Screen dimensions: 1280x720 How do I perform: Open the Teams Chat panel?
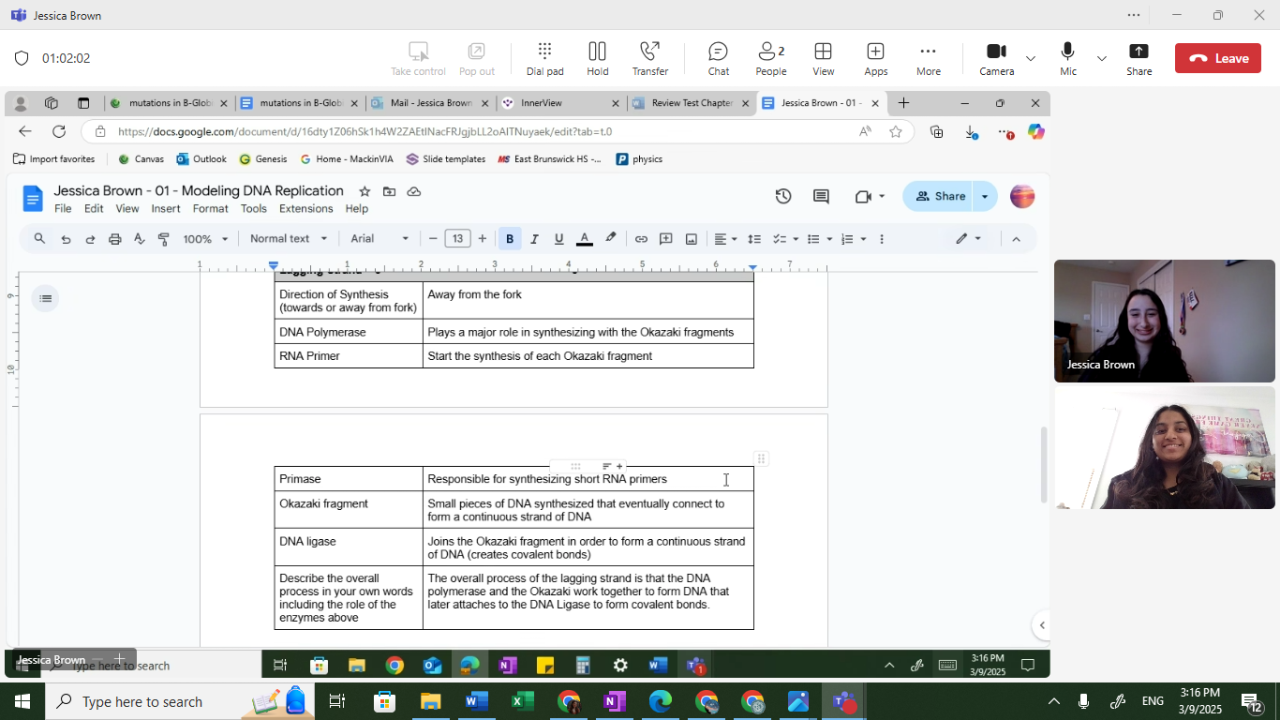pyautogui.click(x=718, y=58)
